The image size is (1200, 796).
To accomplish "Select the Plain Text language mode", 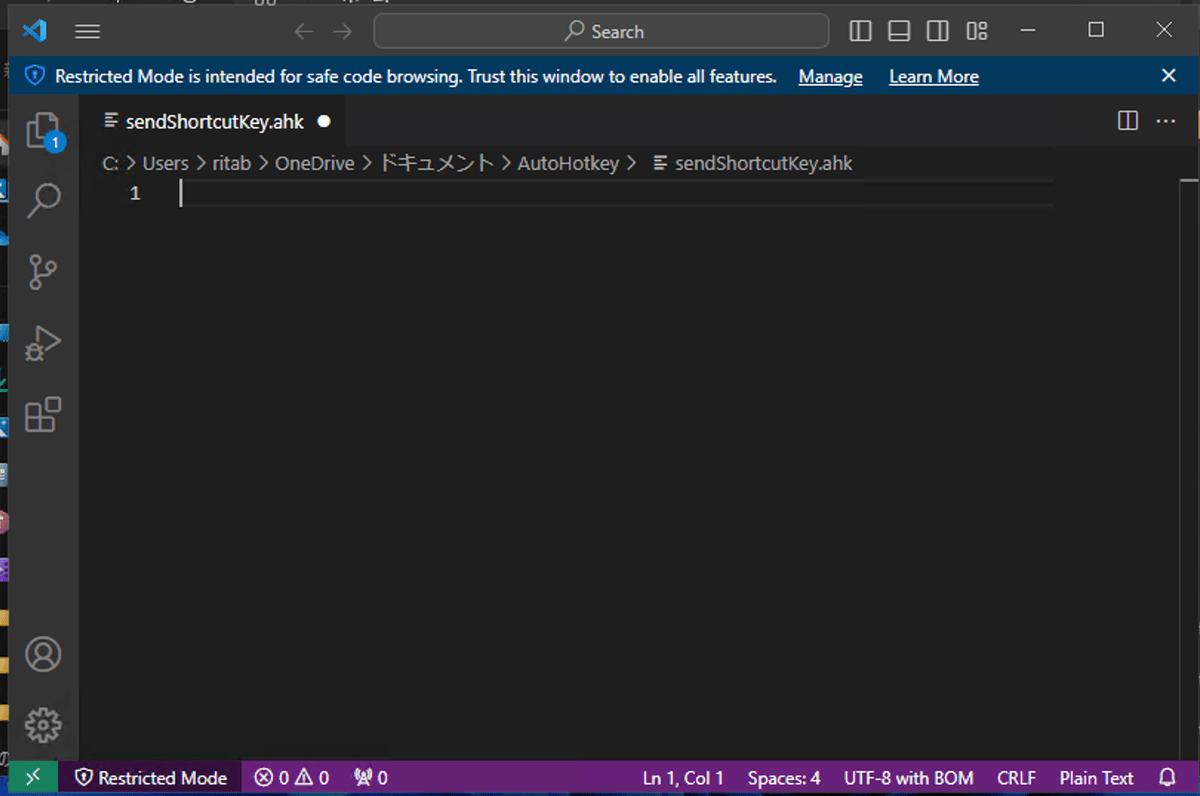I will point(1096,778).
